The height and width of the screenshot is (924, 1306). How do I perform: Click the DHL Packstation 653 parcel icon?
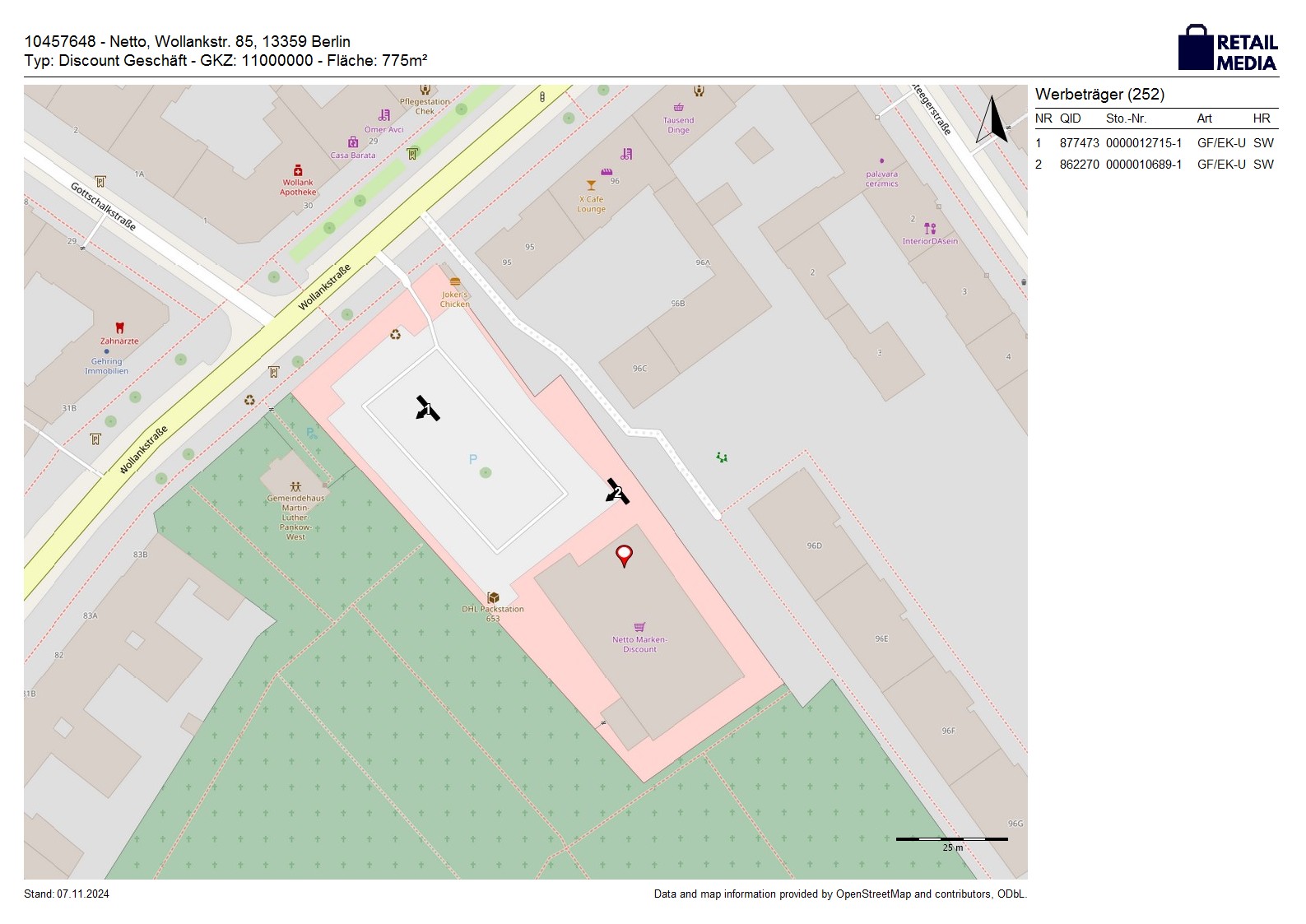(493, 597)
